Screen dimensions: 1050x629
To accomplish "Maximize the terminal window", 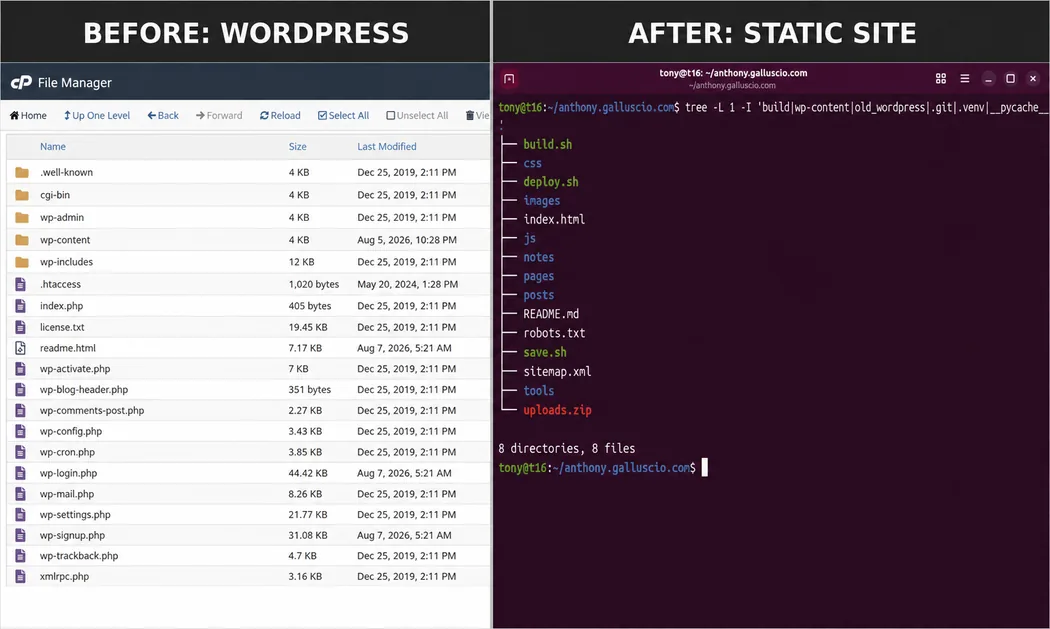I will [1010, 78].
